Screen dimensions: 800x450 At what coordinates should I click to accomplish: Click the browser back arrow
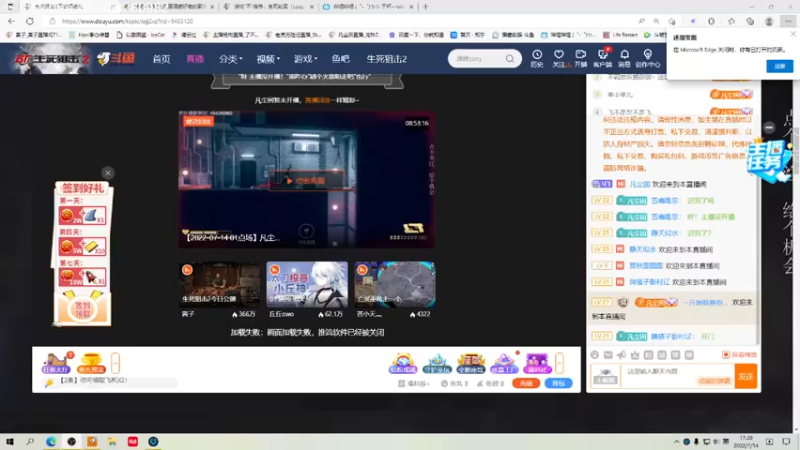coord(11,21)
